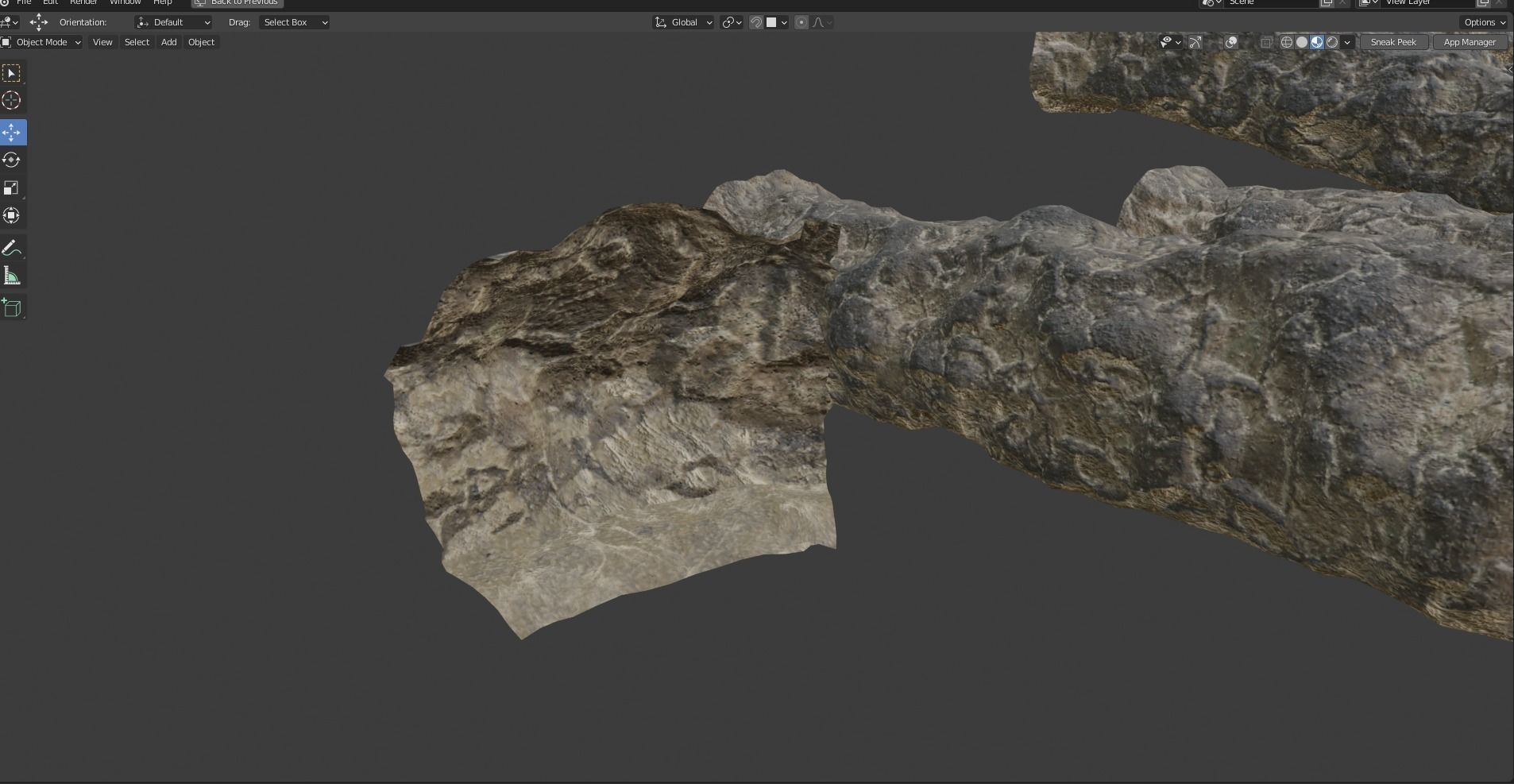1514x784 pixels.
Task: Toggle snapping magnet icon
Action: pyautogui.click(x=755, y=22)
